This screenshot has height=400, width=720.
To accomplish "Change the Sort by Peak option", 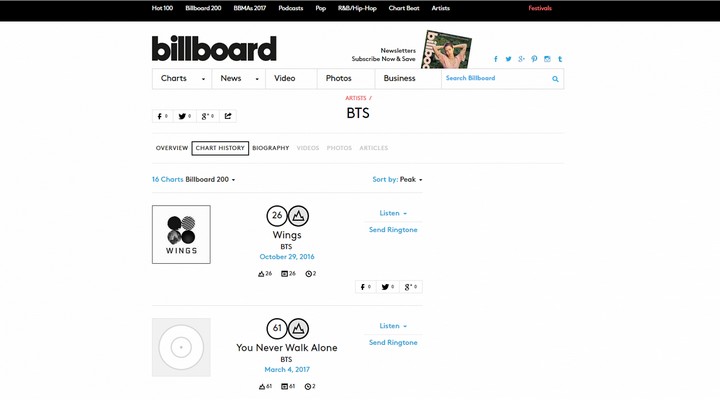I will click(x=410, y=180).
